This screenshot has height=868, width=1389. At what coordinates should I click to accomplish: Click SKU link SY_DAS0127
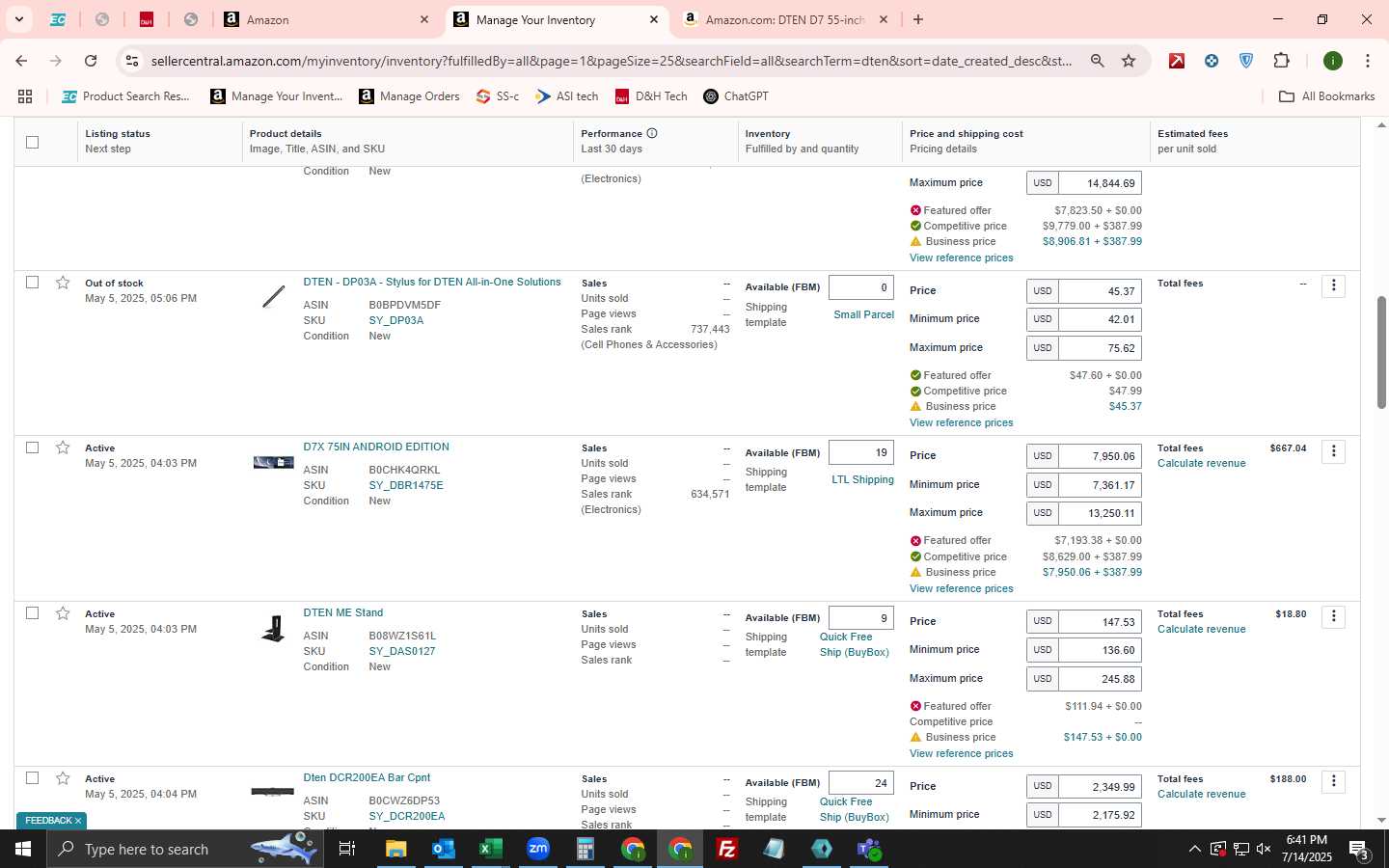(402, 651)
